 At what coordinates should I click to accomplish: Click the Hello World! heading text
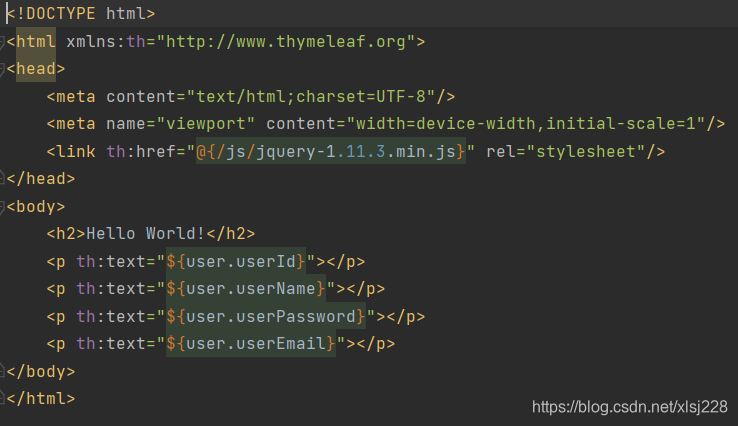145,233
